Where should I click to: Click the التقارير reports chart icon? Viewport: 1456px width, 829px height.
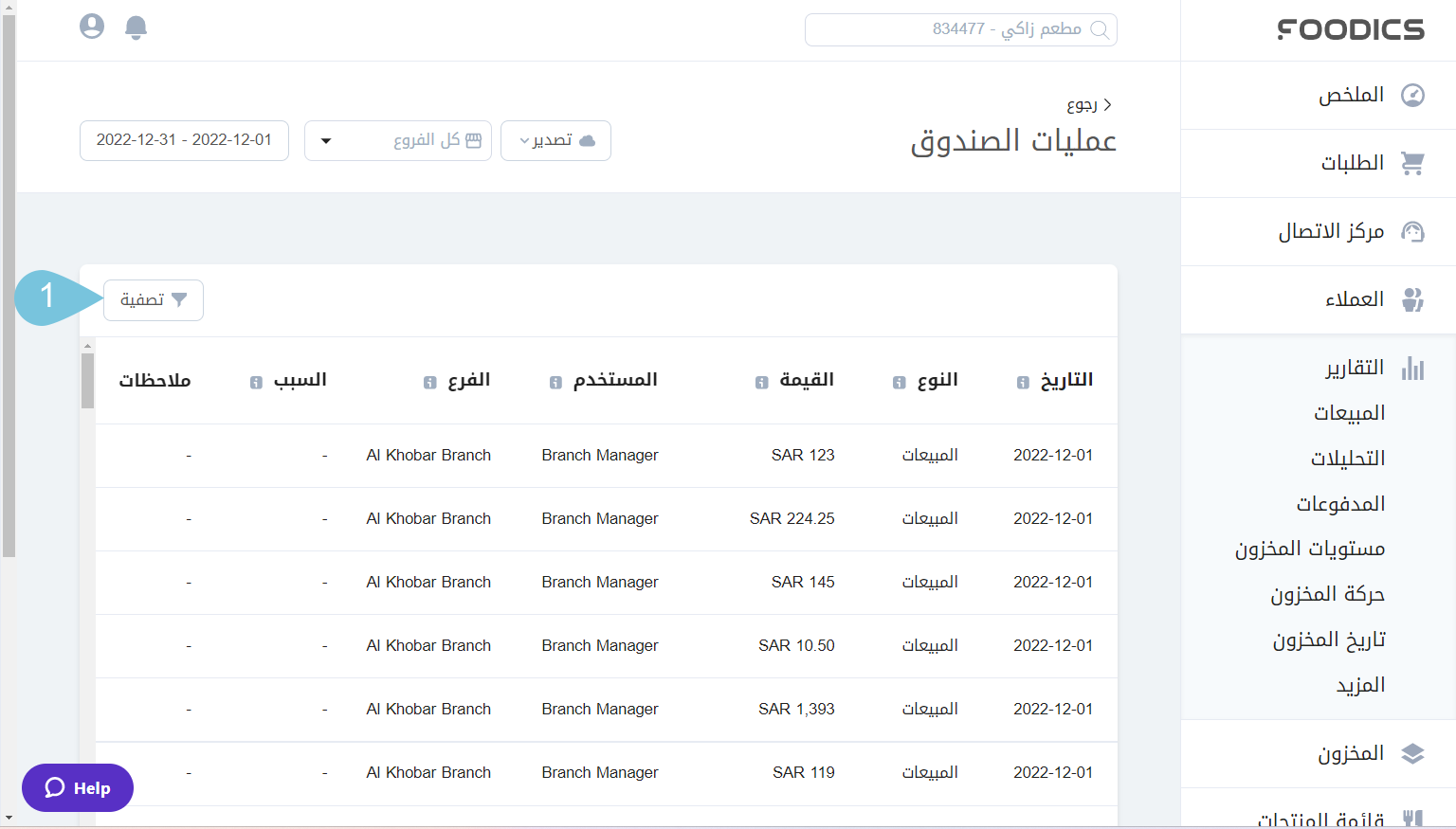(1413, 369)
